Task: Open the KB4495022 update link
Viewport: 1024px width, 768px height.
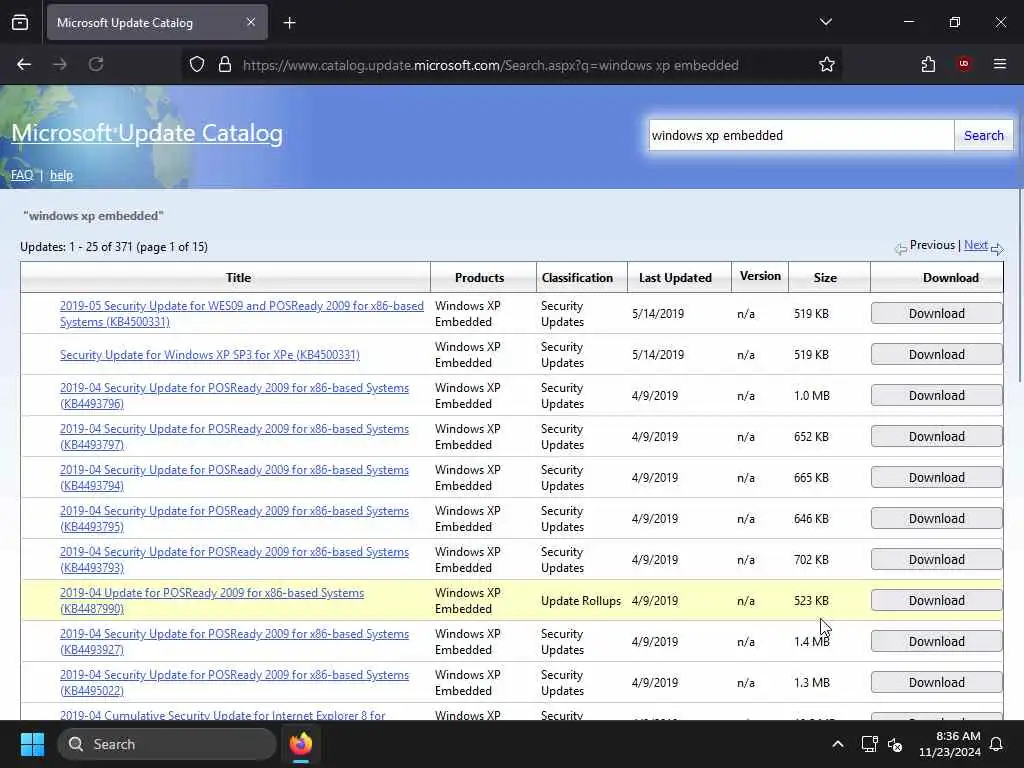Action: tap(234, 682)
